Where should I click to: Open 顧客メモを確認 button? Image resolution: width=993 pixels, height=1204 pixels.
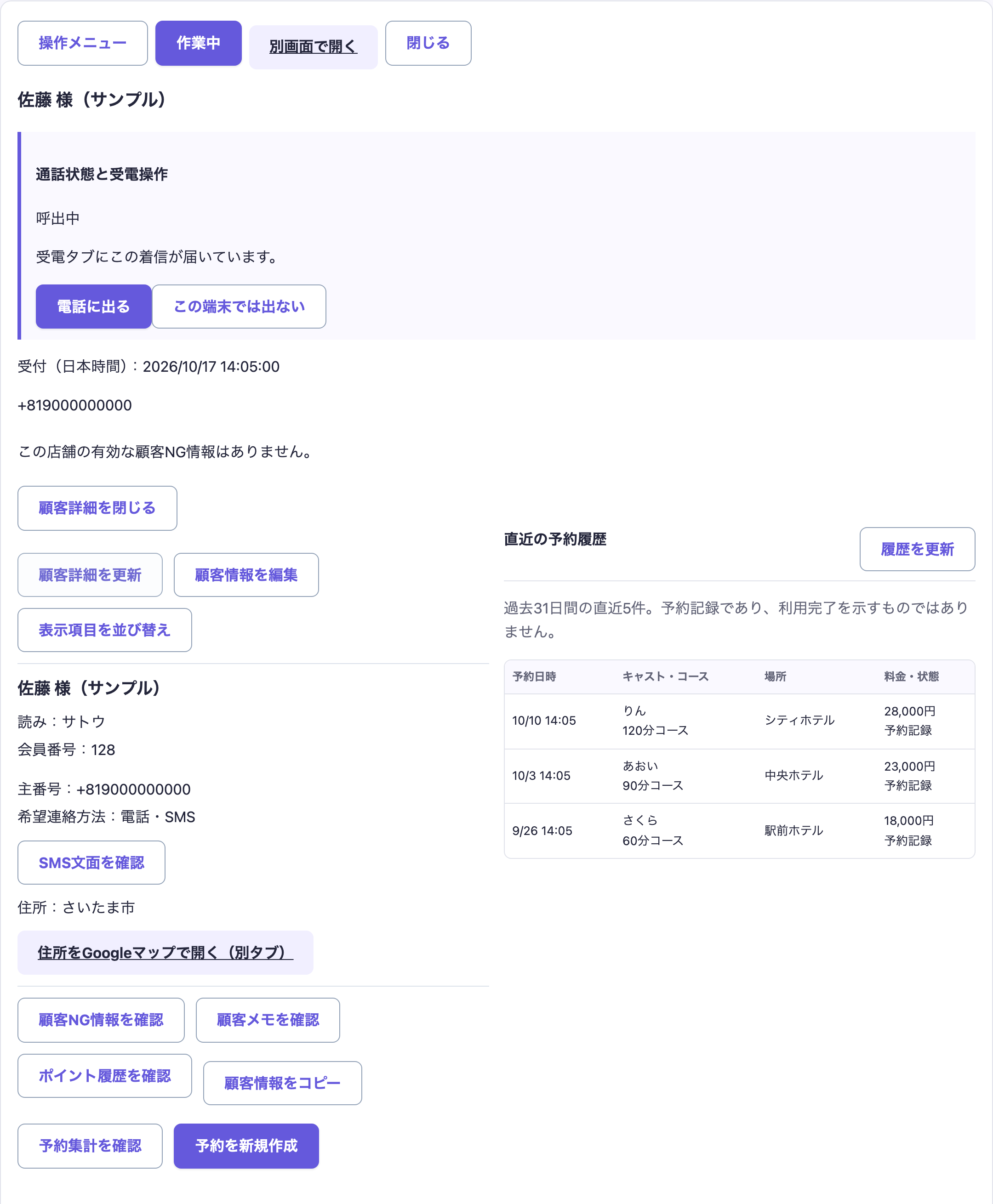pos(268,1021)
